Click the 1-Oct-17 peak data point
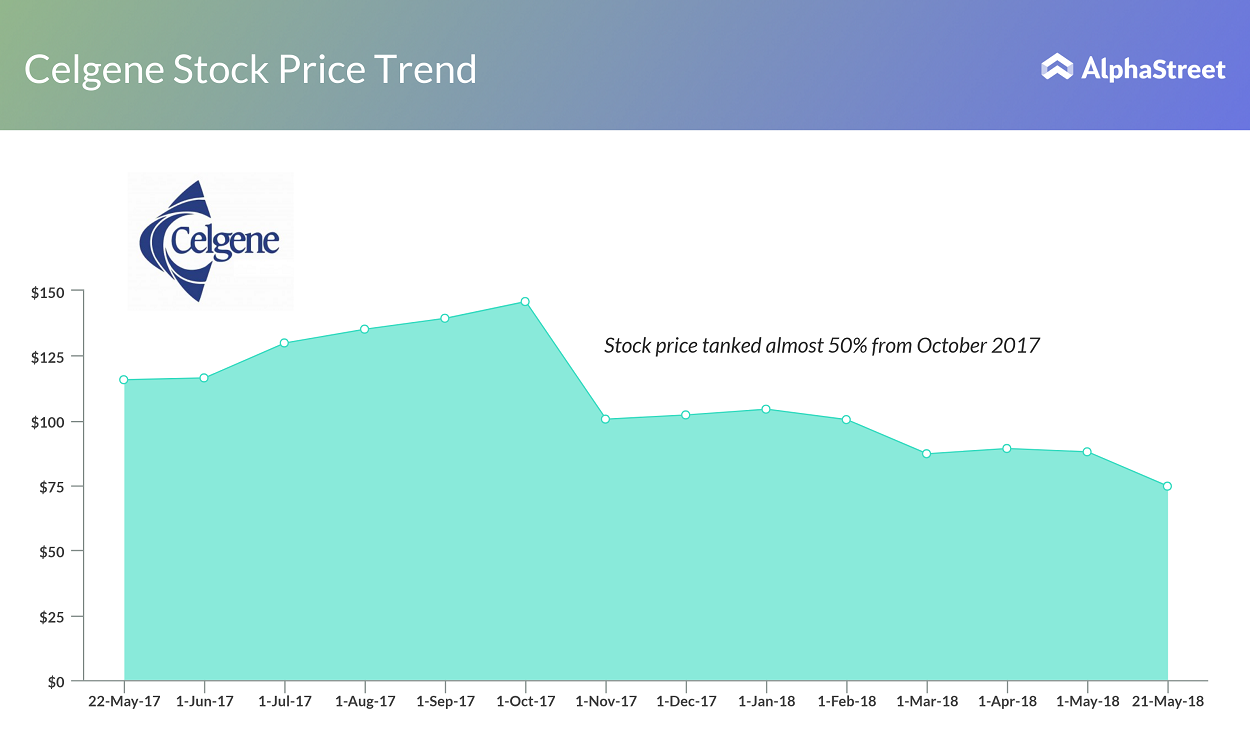The height and width of the screenshot is (756, 1250). (525, 302)
